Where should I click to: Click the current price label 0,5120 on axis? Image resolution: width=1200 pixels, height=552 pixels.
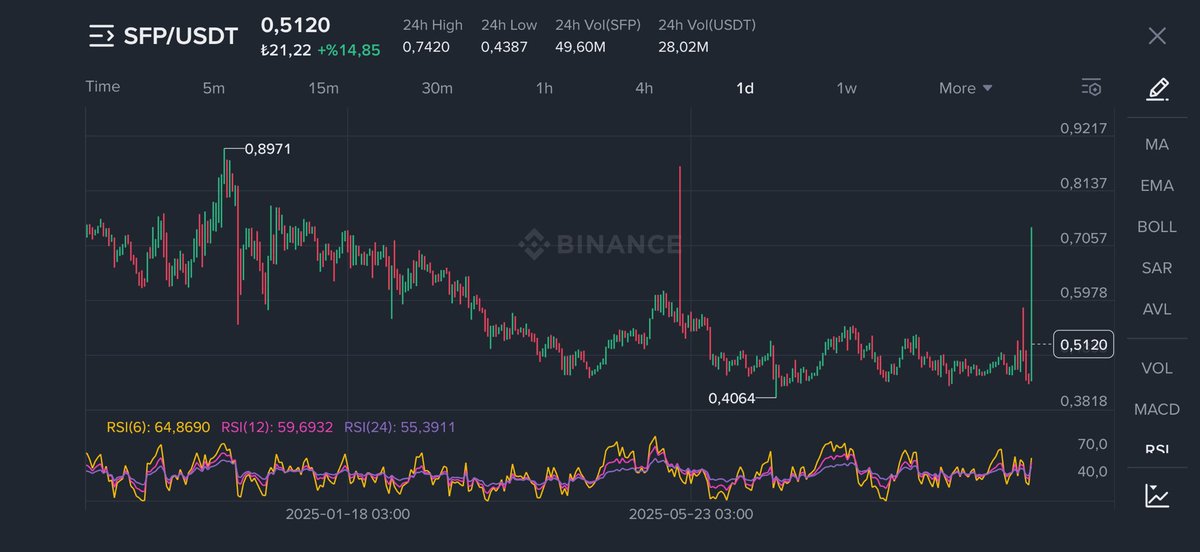point(1084,345)
